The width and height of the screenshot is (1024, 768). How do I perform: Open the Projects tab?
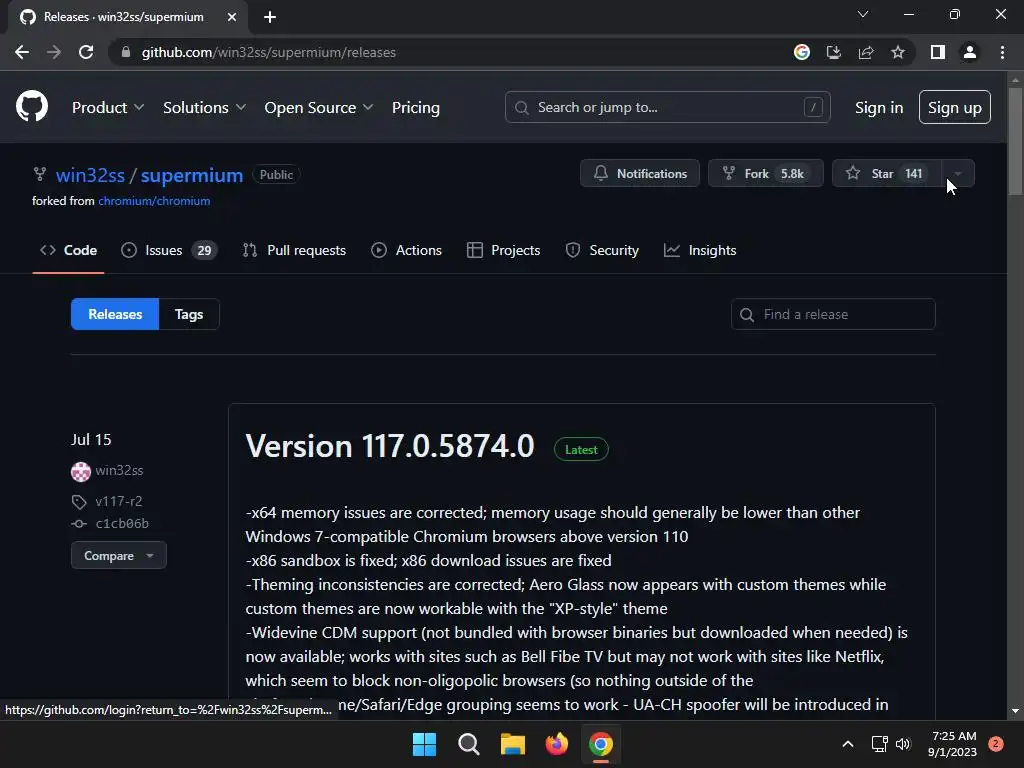point(504,250)
